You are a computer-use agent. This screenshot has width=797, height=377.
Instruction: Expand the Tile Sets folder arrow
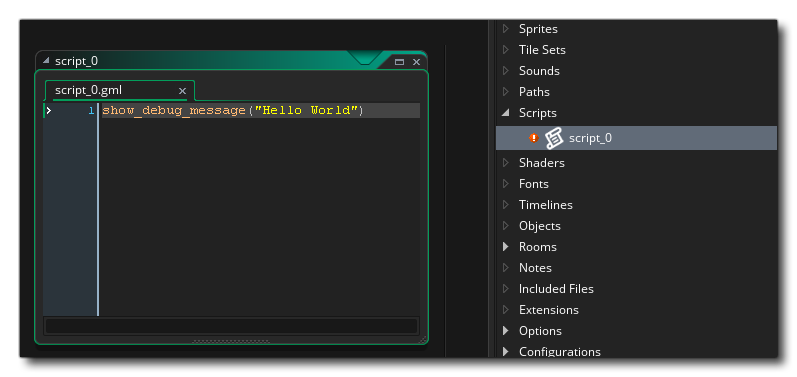pyautogui.click(x=506, y=50)
